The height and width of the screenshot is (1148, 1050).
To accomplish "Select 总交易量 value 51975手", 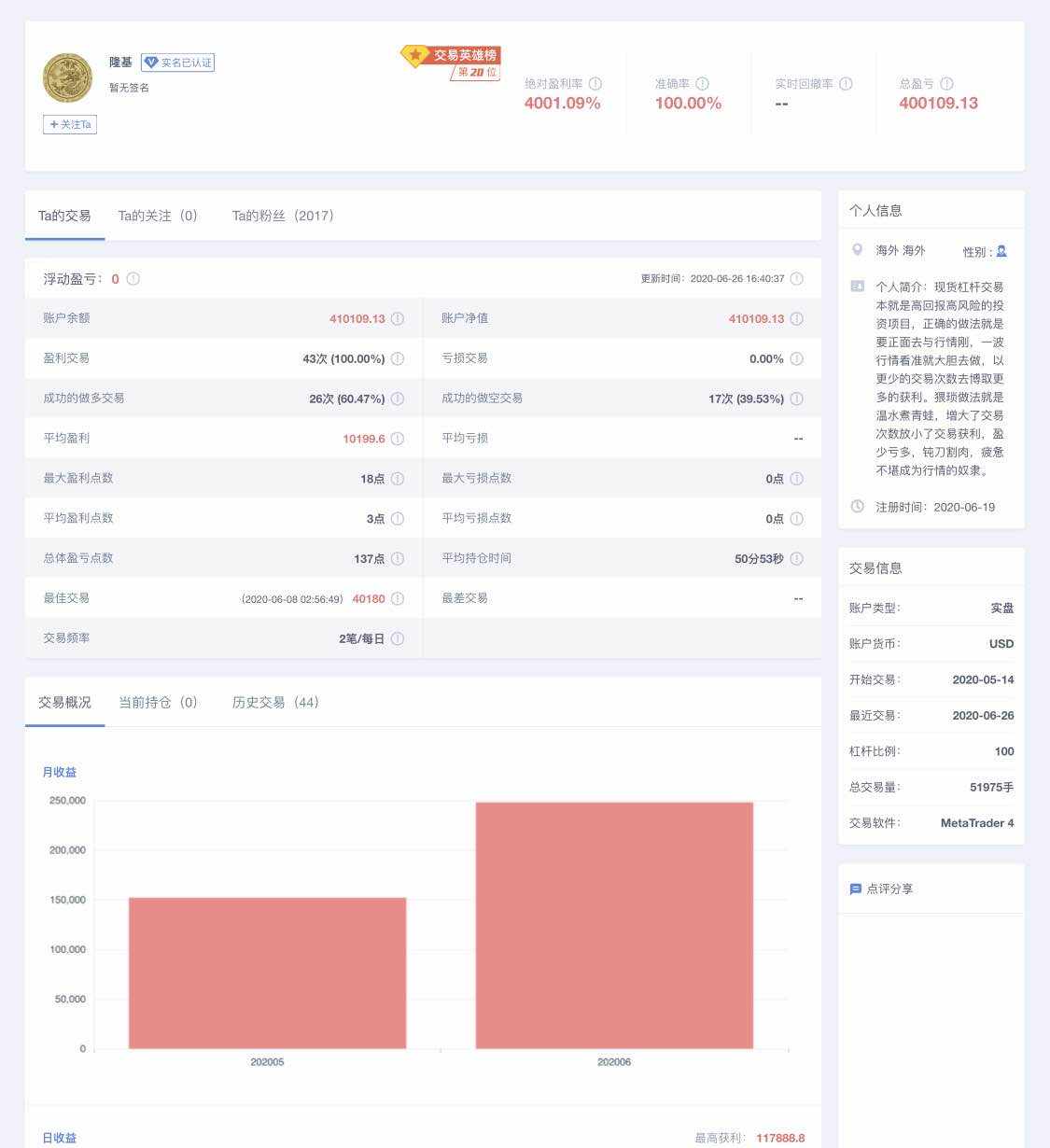I will [991, 788].
